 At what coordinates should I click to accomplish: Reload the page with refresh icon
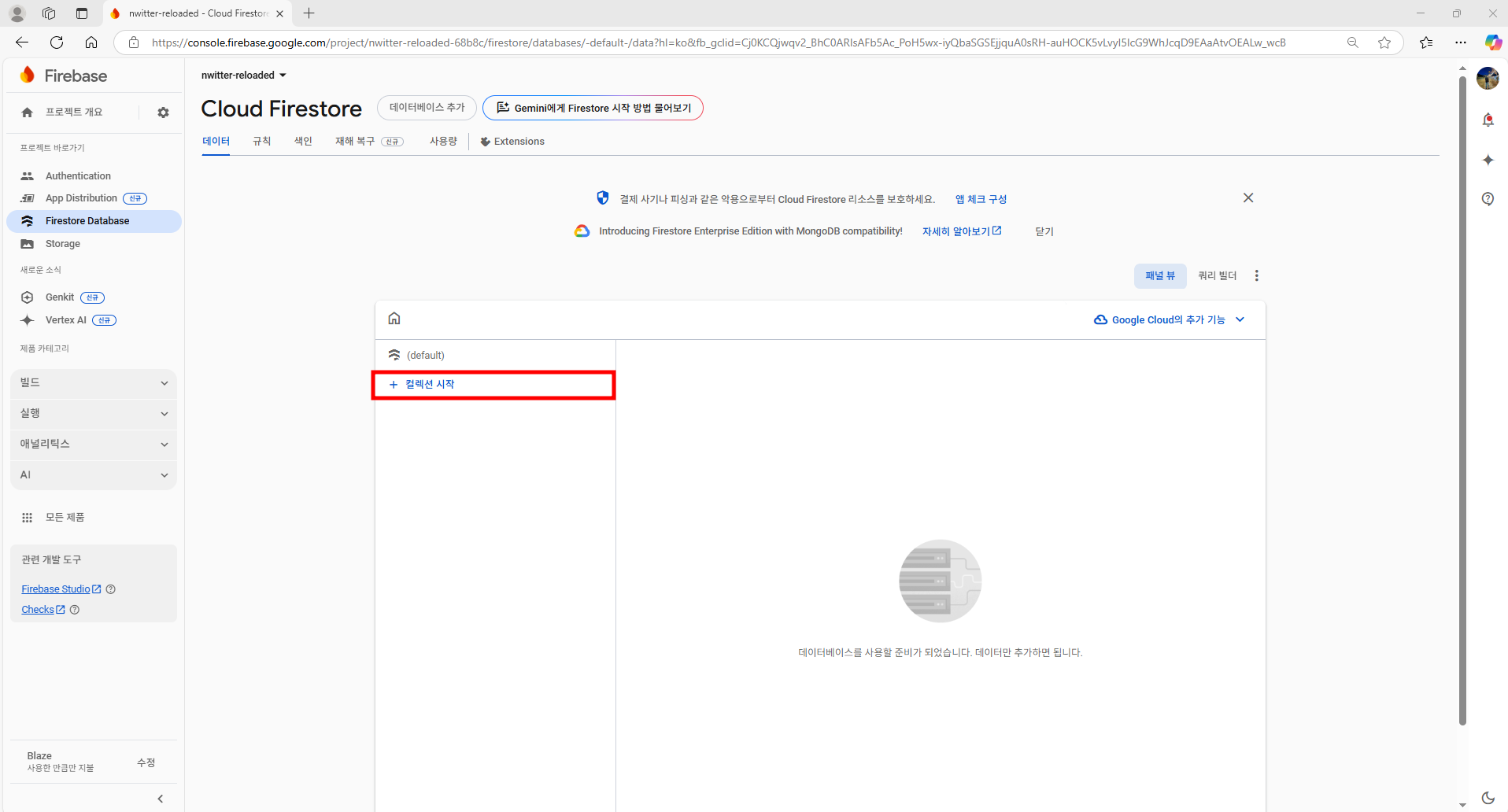pos(57,42)
